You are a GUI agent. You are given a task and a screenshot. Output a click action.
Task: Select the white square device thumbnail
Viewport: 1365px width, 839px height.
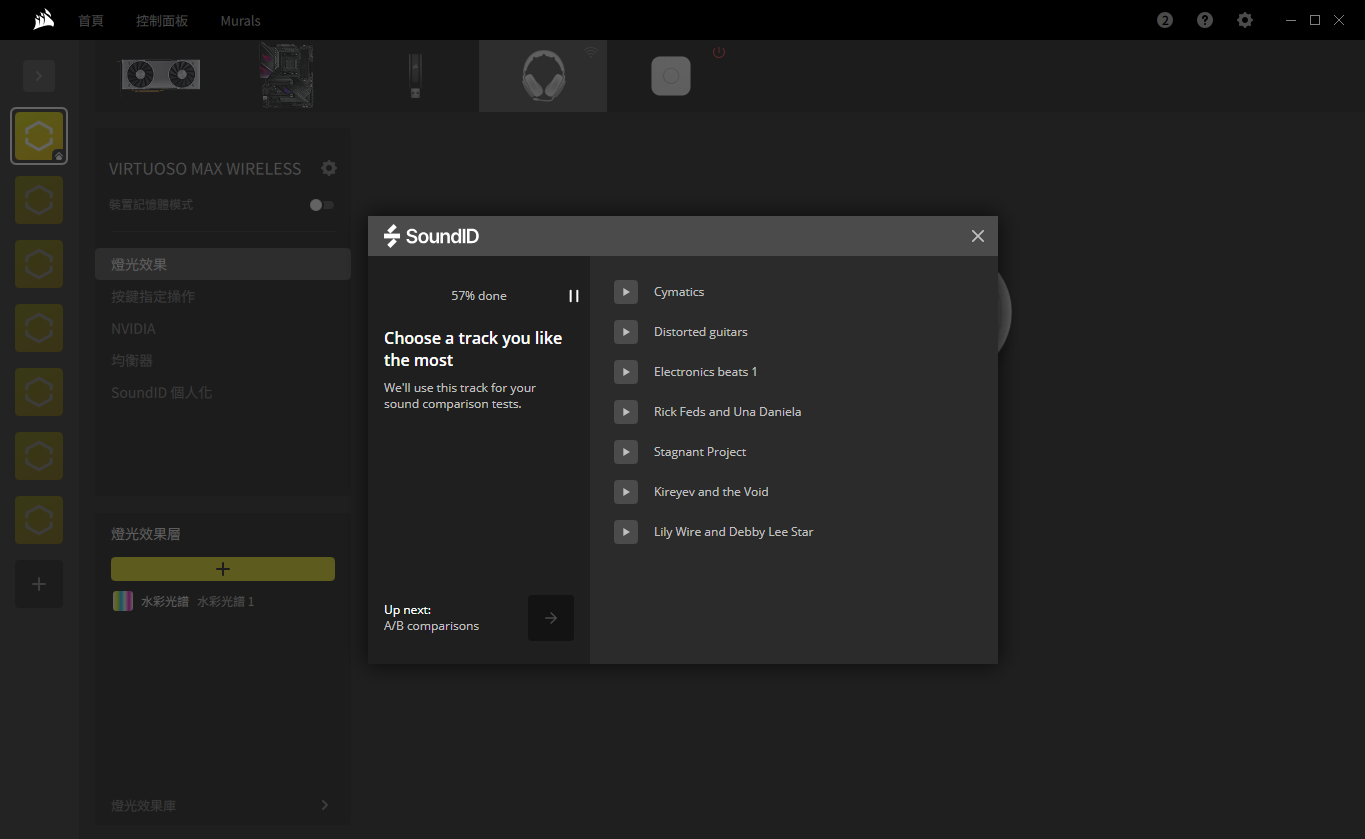click(671, 76)
